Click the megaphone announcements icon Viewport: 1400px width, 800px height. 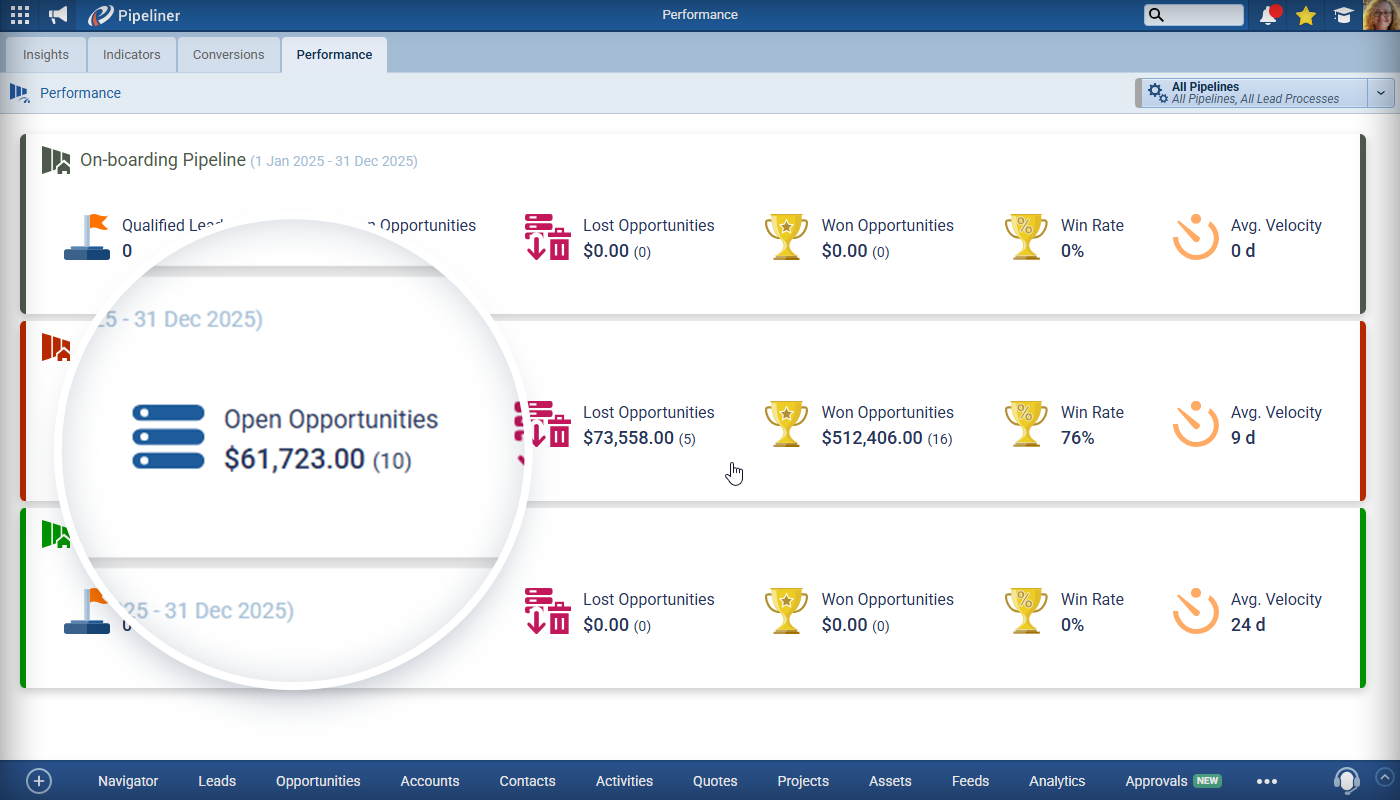pyautogui.click(x=59, y=15)
